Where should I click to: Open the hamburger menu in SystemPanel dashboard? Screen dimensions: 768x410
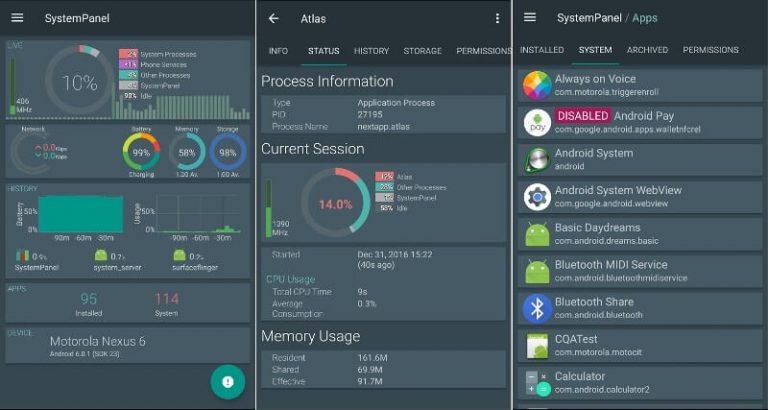tap(17, 18)
